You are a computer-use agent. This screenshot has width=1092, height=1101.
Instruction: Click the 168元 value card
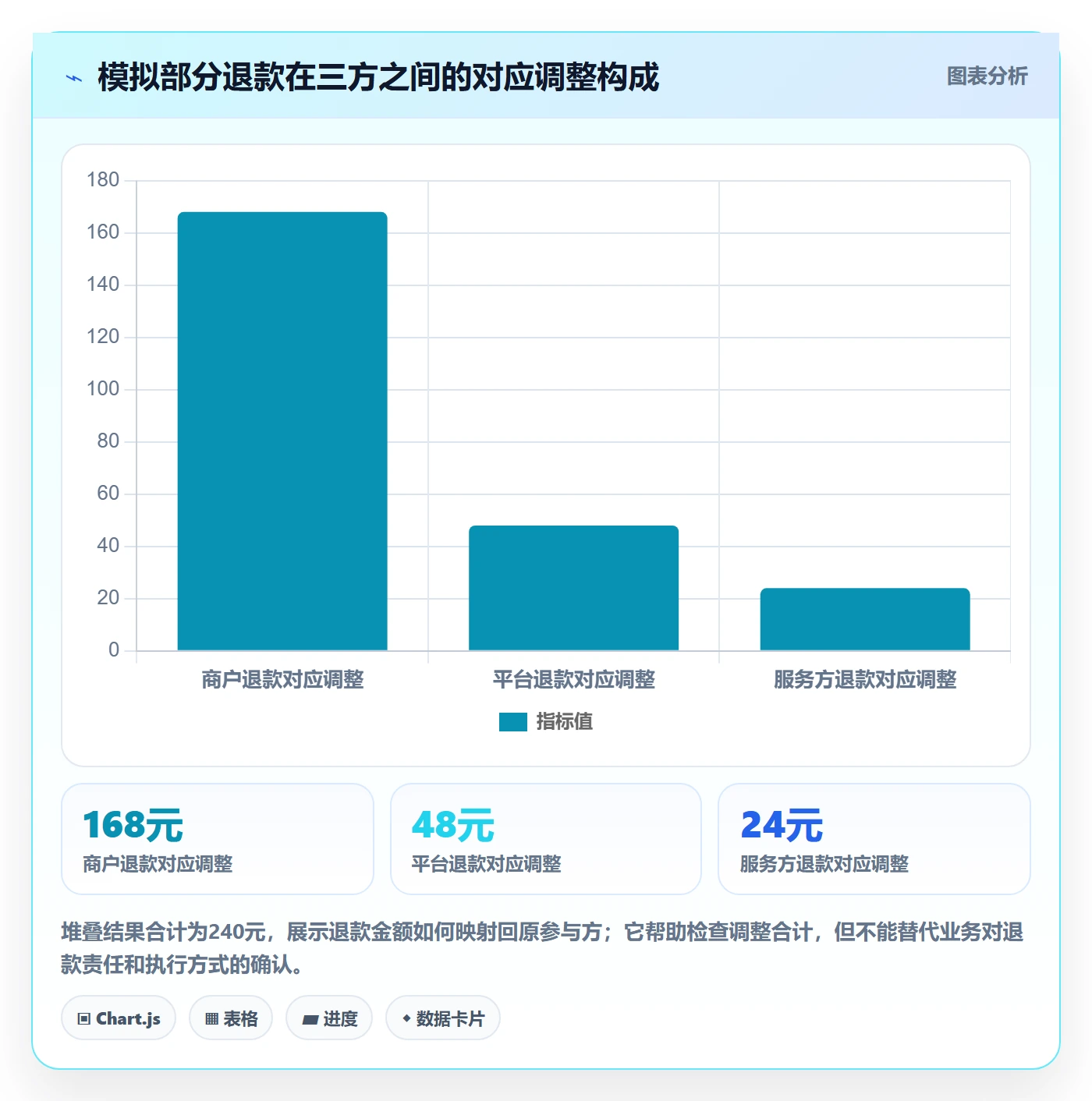218,839
